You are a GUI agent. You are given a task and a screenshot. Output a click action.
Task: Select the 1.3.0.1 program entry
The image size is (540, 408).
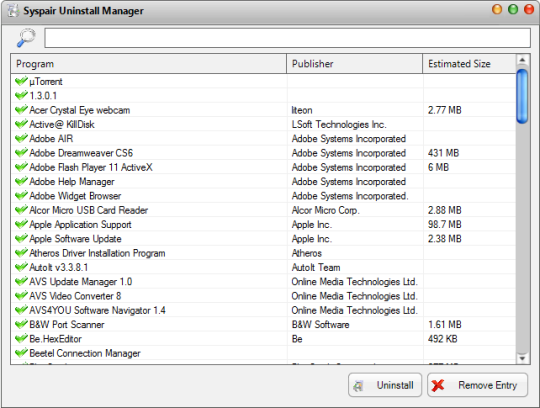pos(43,96)
